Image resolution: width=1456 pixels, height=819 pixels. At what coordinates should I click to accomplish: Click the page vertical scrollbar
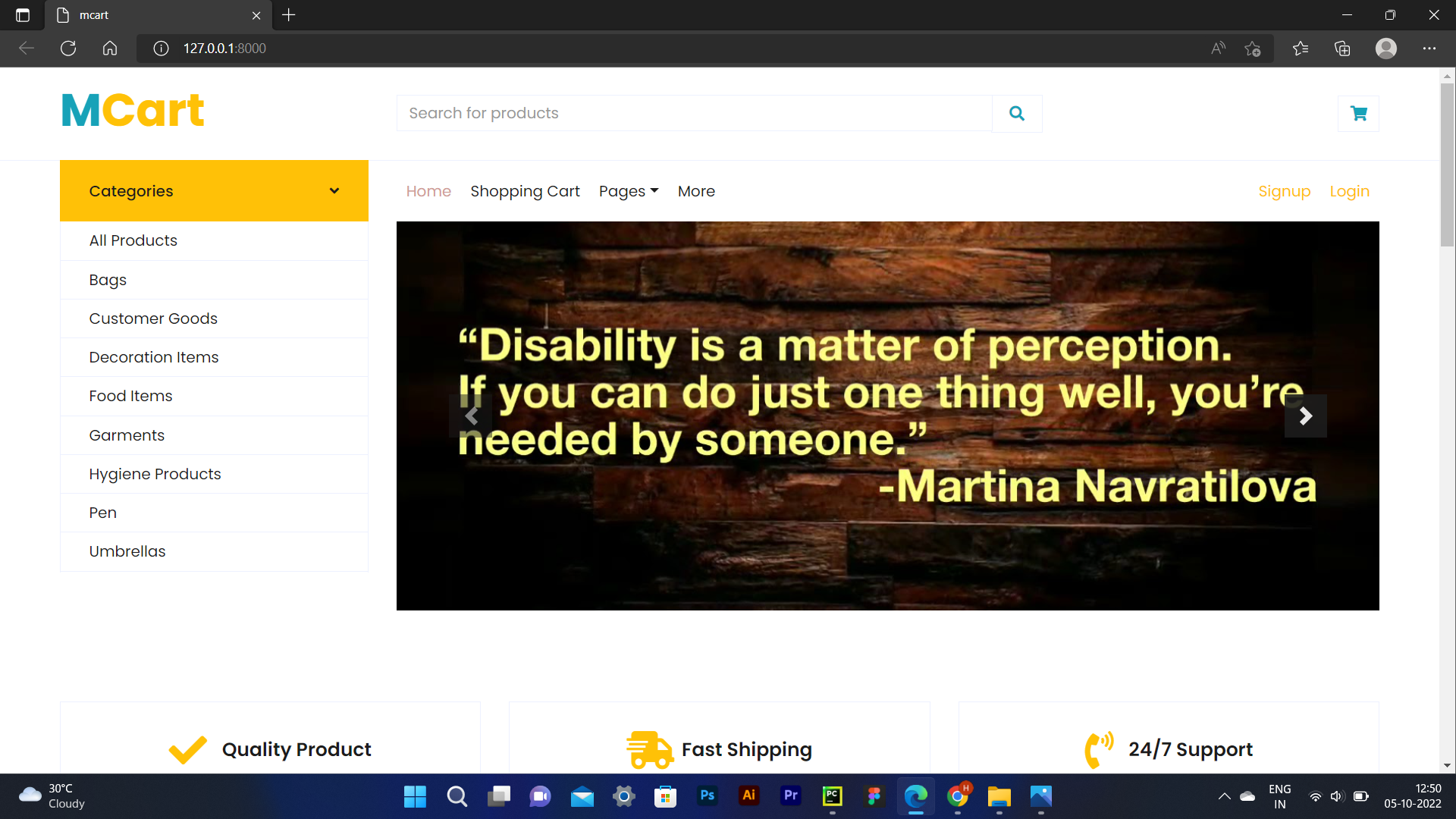tap(1447, 165)
